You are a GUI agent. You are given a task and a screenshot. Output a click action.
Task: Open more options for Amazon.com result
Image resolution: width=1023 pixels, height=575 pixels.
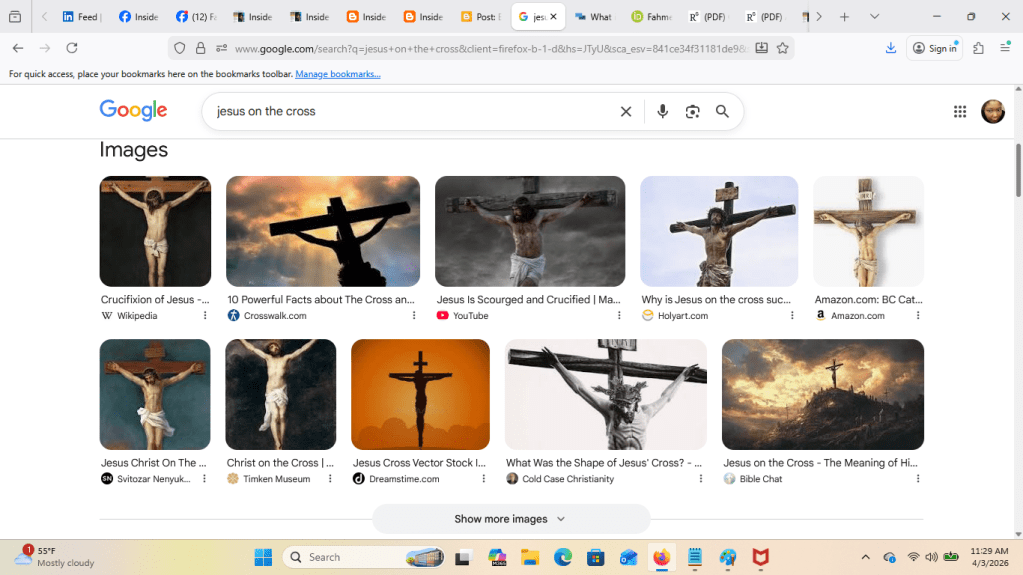[918, 315]
